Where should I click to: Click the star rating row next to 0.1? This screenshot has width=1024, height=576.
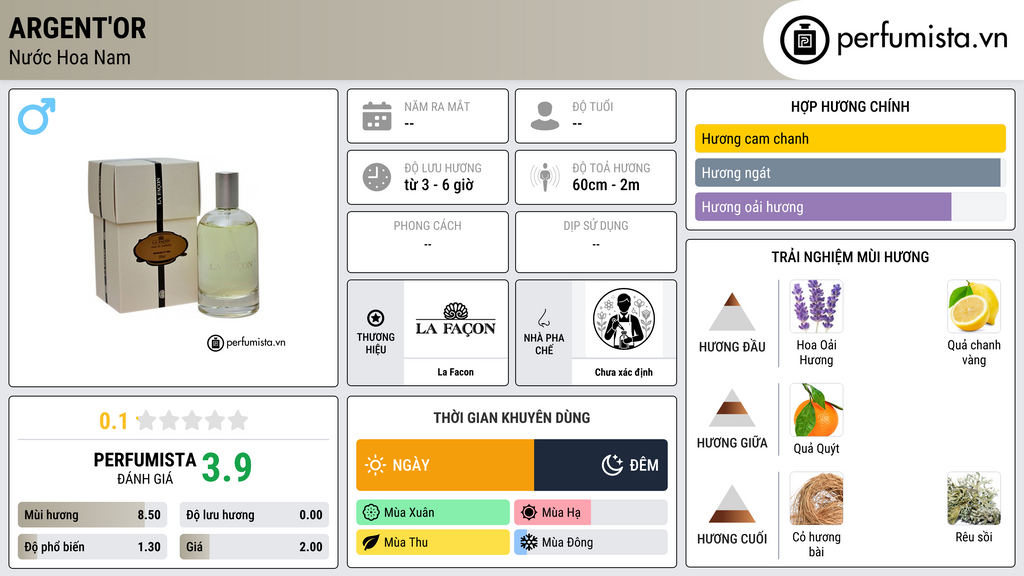click(x=193, y=420)
